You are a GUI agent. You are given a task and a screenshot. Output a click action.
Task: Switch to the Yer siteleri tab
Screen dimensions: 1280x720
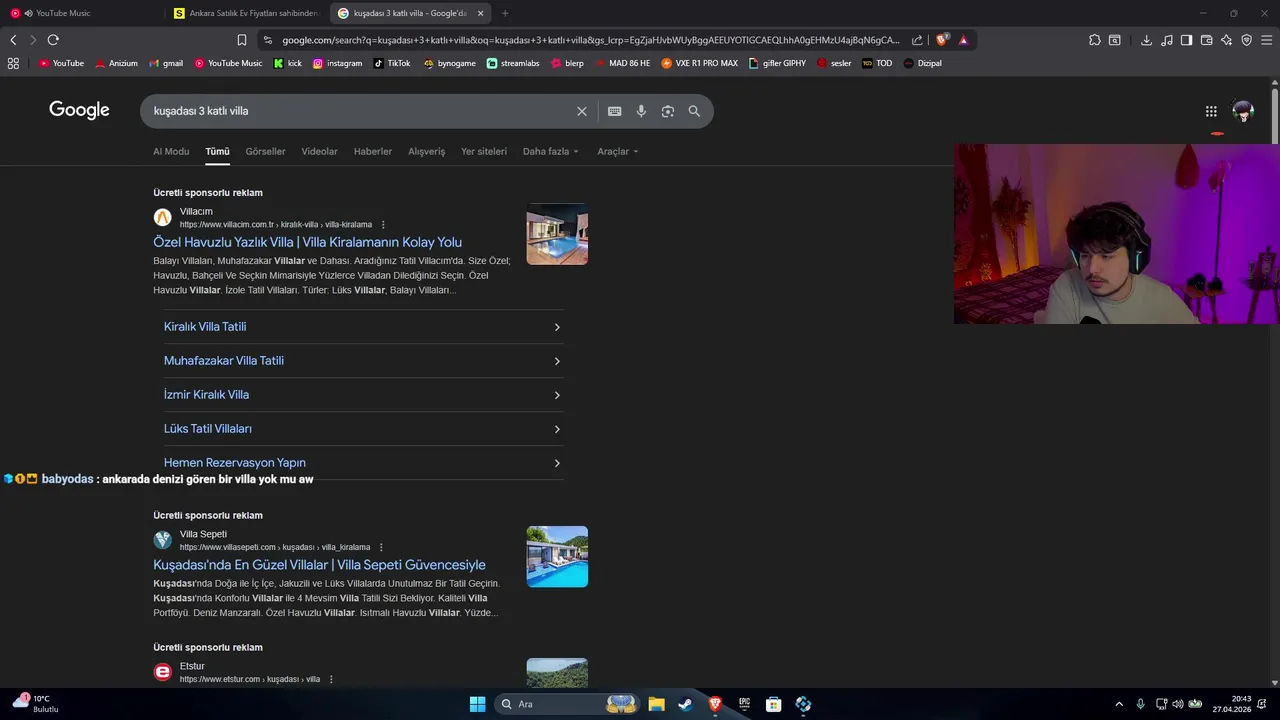pos(484,152)
